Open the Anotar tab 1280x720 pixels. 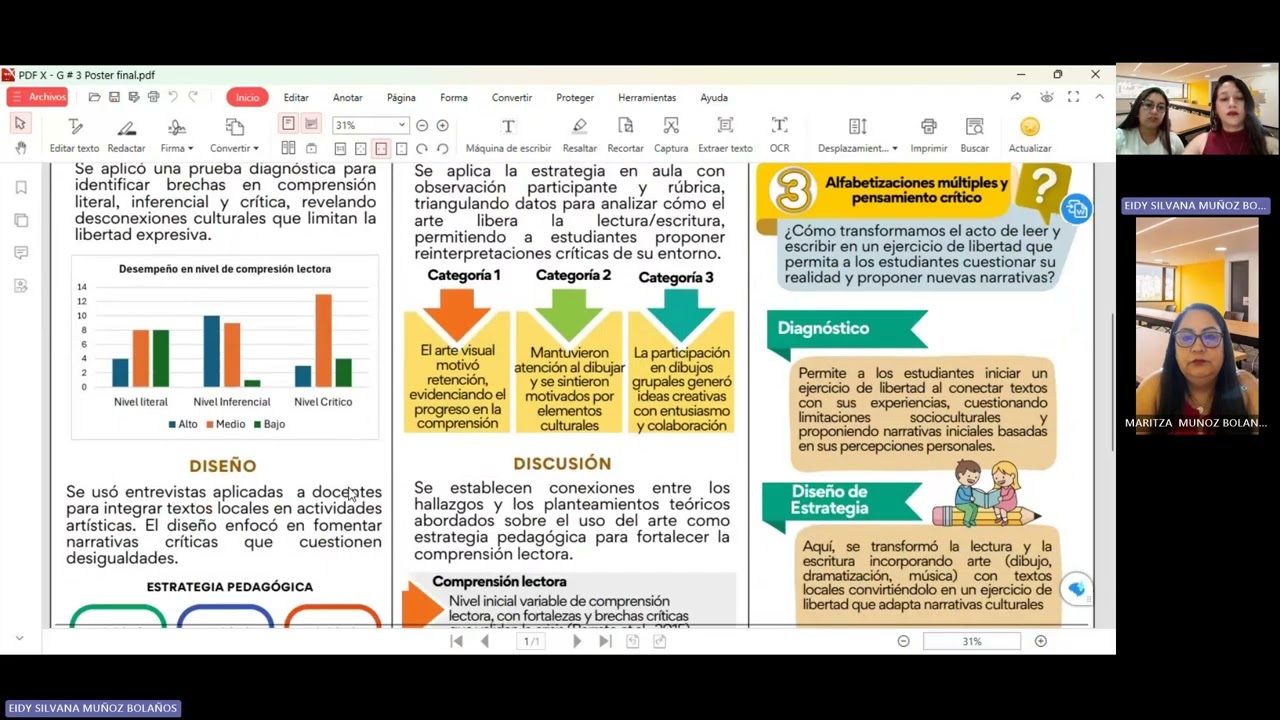click(x=348, y=97)
